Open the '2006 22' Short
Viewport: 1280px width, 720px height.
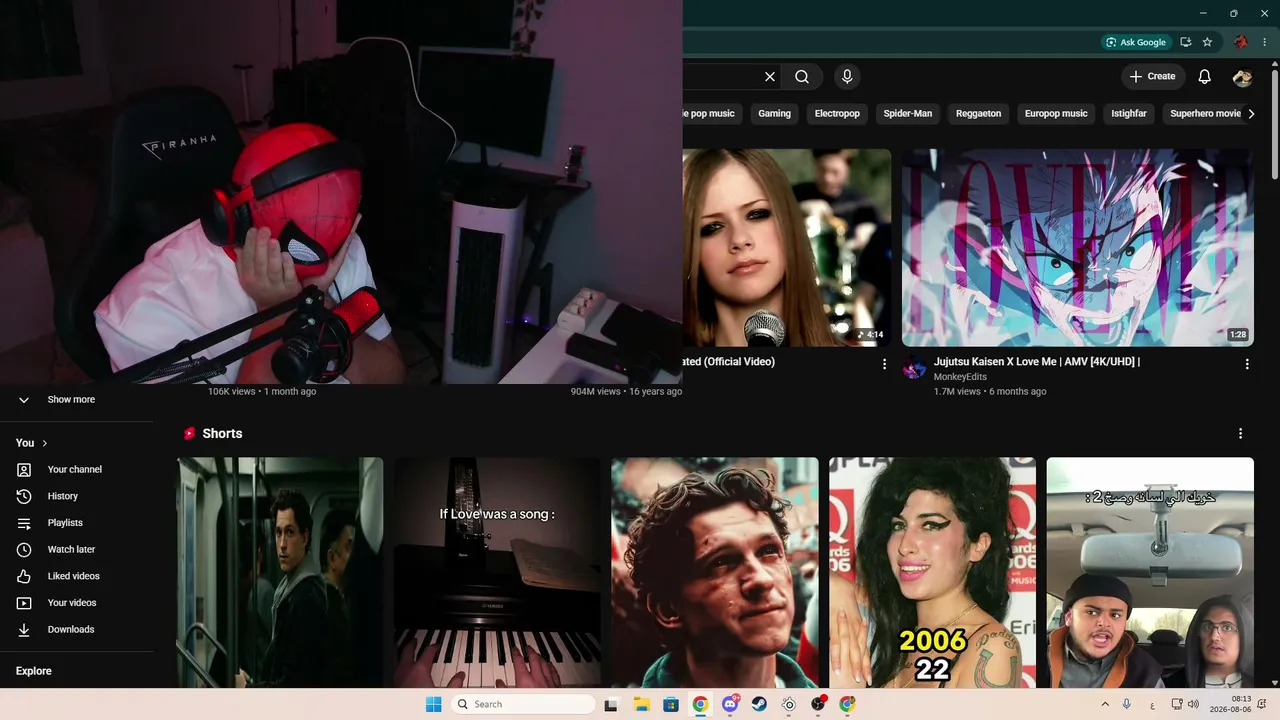[932, 572]
